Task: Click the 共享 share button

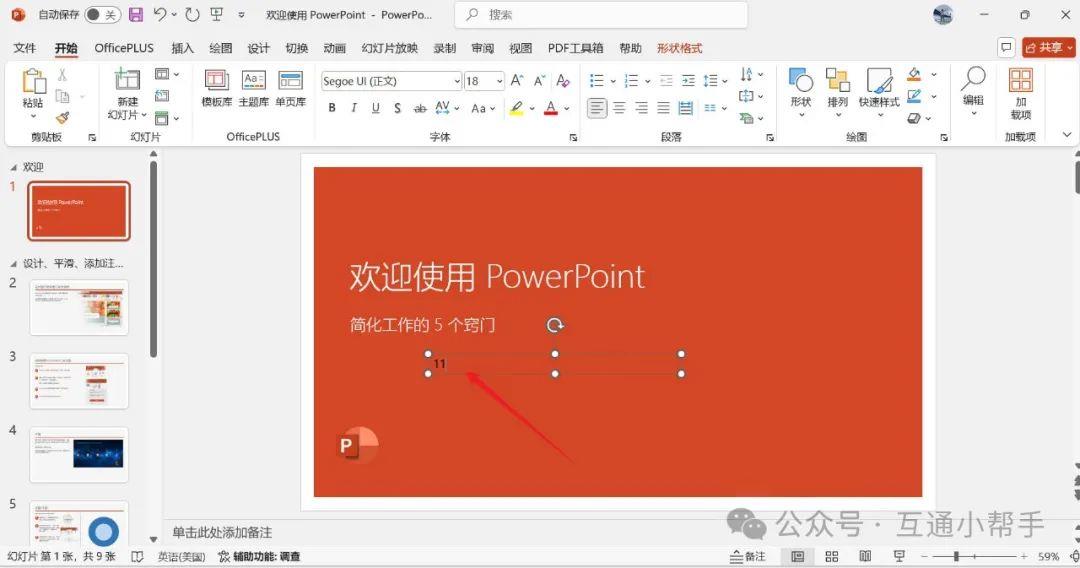Action: [1049, 48]
